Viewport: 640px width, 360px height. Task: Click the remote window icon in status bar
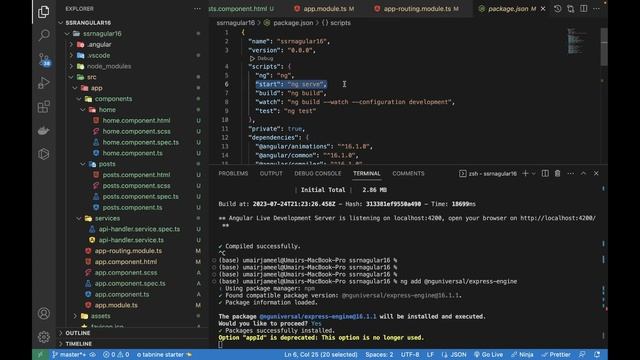pos(40,354)
